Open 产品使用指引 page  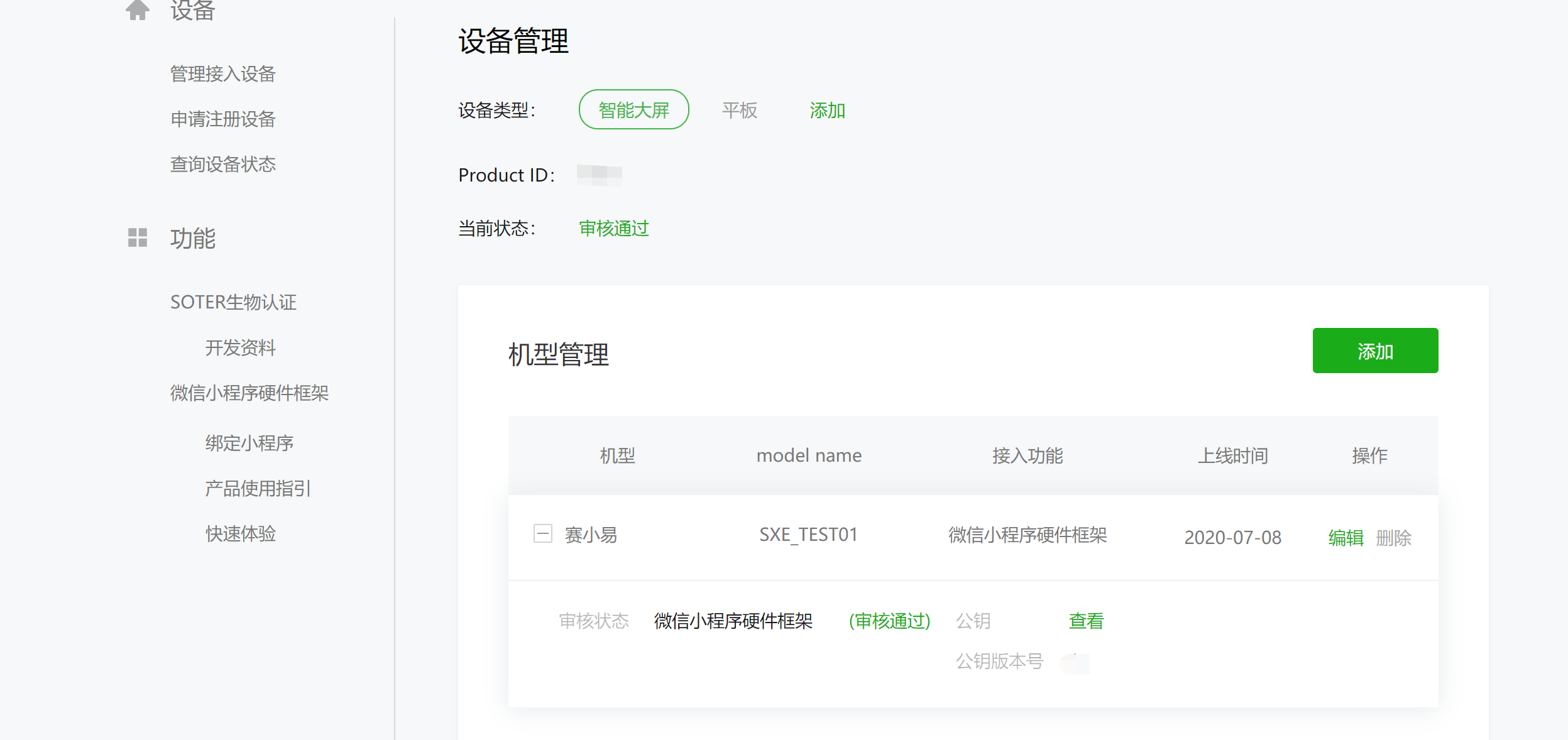[258, 489]
